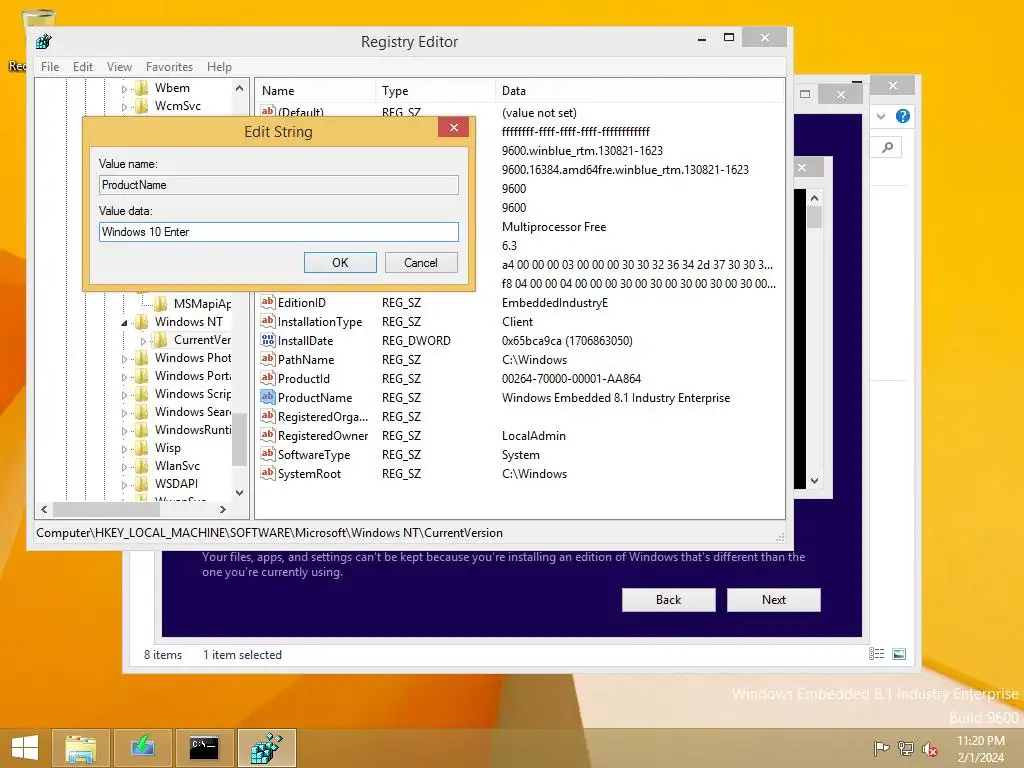This screenshot has height=768, width=1024.
Task: Open the File menu
Action: coord(50,67)
